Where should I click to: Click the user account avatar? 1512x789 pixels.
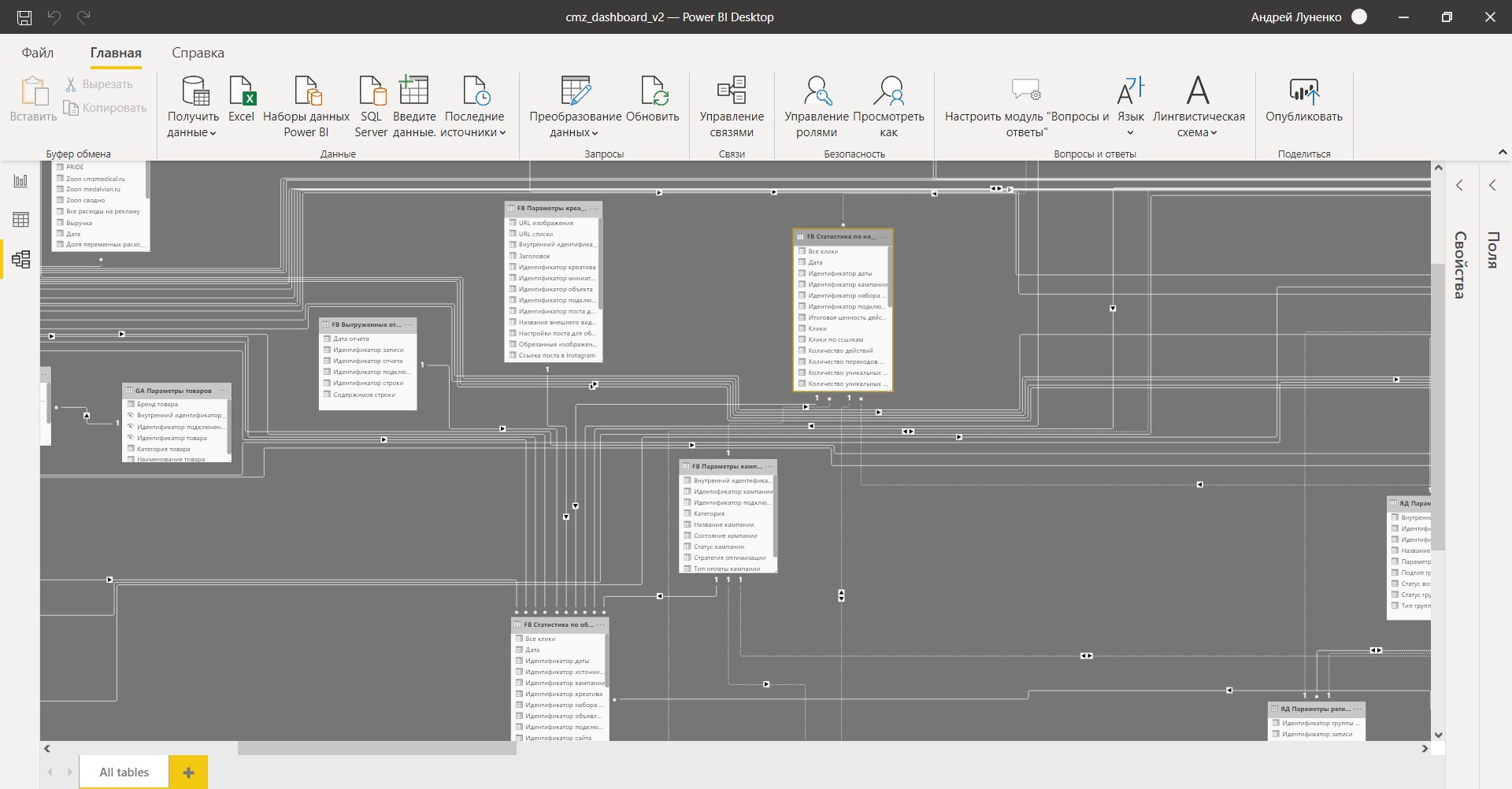[x=1359, y=17]
